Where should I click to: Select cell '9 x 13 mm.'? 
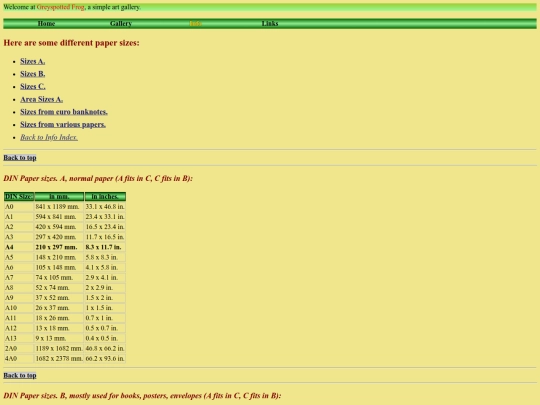tap(59, 338)
